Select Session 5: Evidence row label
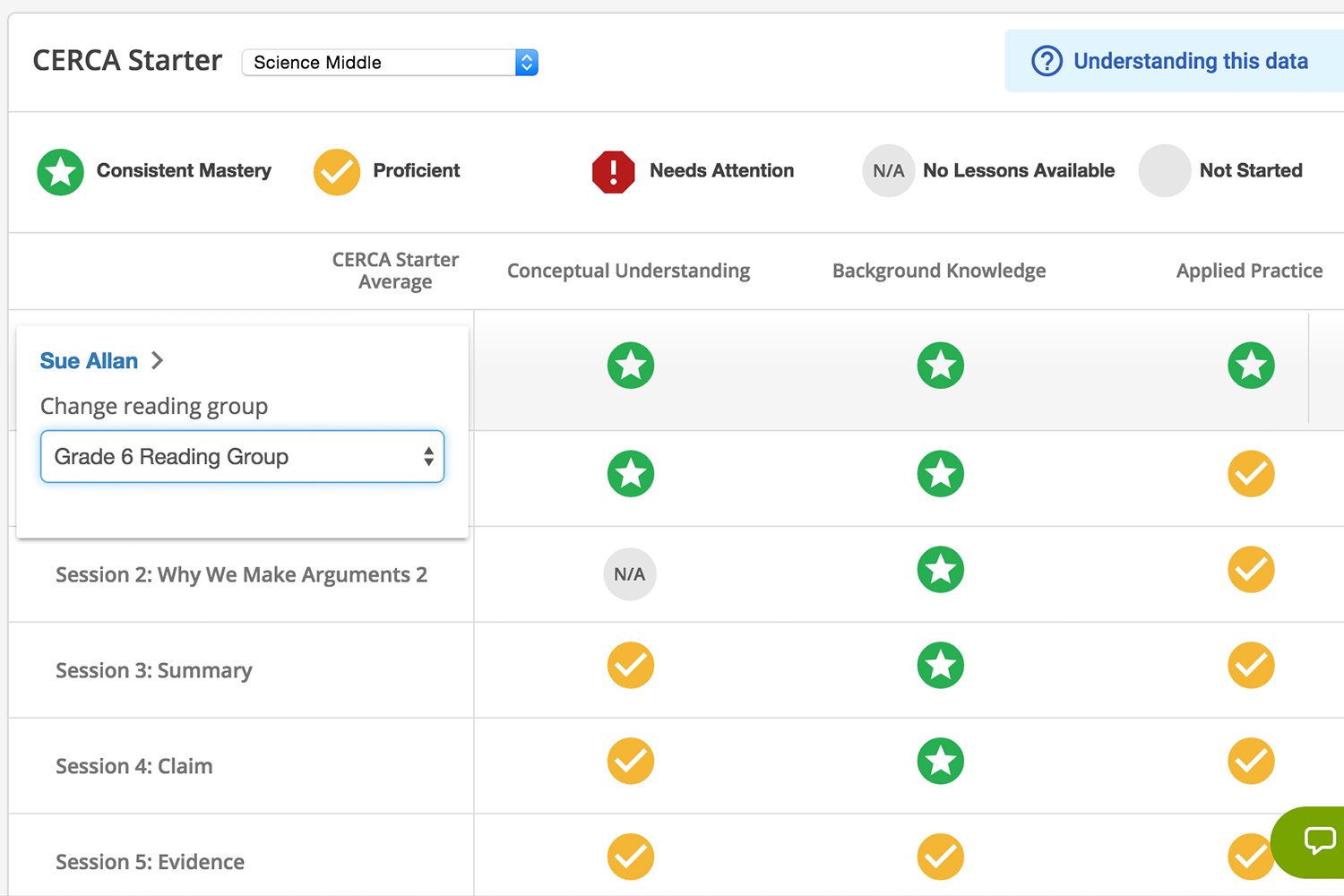 click(150, 862)
